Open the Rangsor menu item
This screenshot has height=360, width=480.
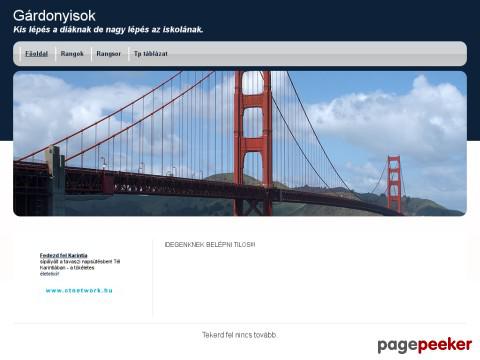[108, 53]
